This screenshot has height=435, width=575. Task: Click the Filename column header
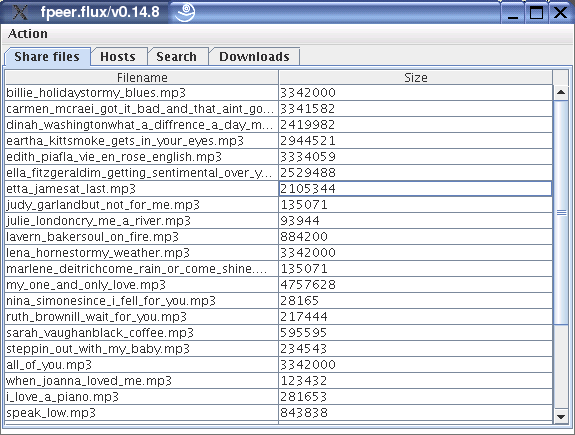142,77
